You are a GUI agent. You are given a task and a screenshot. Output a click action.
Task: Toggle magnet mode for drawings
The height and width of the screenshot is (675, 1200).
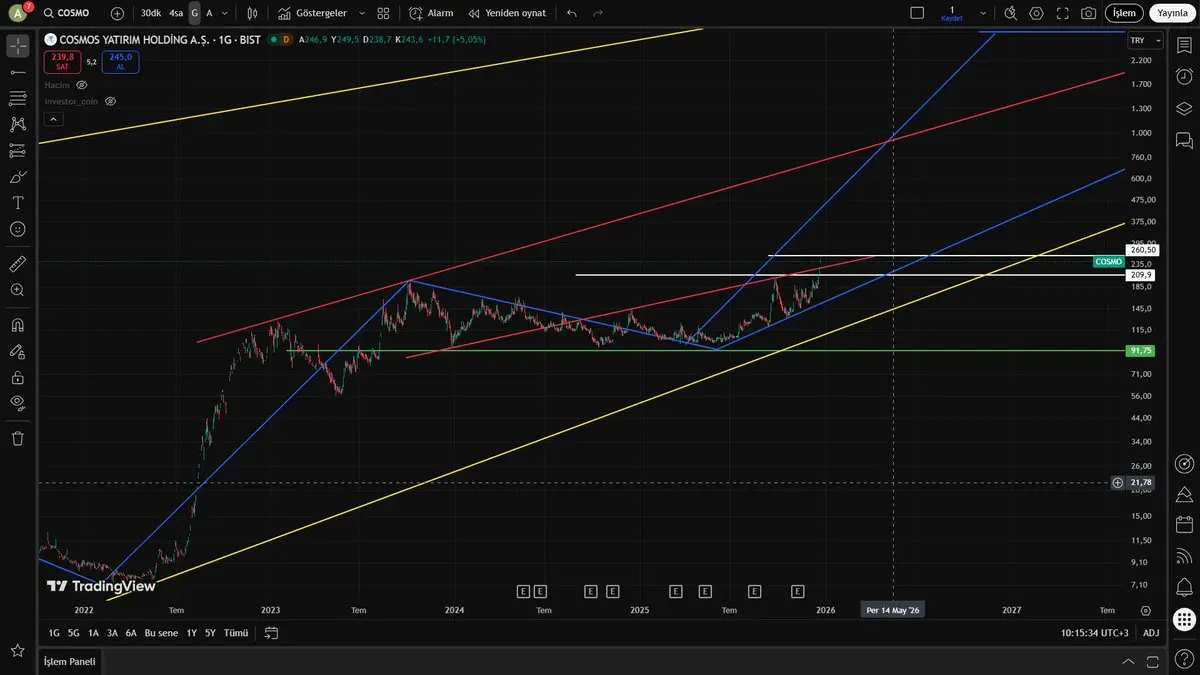(17, 325)
